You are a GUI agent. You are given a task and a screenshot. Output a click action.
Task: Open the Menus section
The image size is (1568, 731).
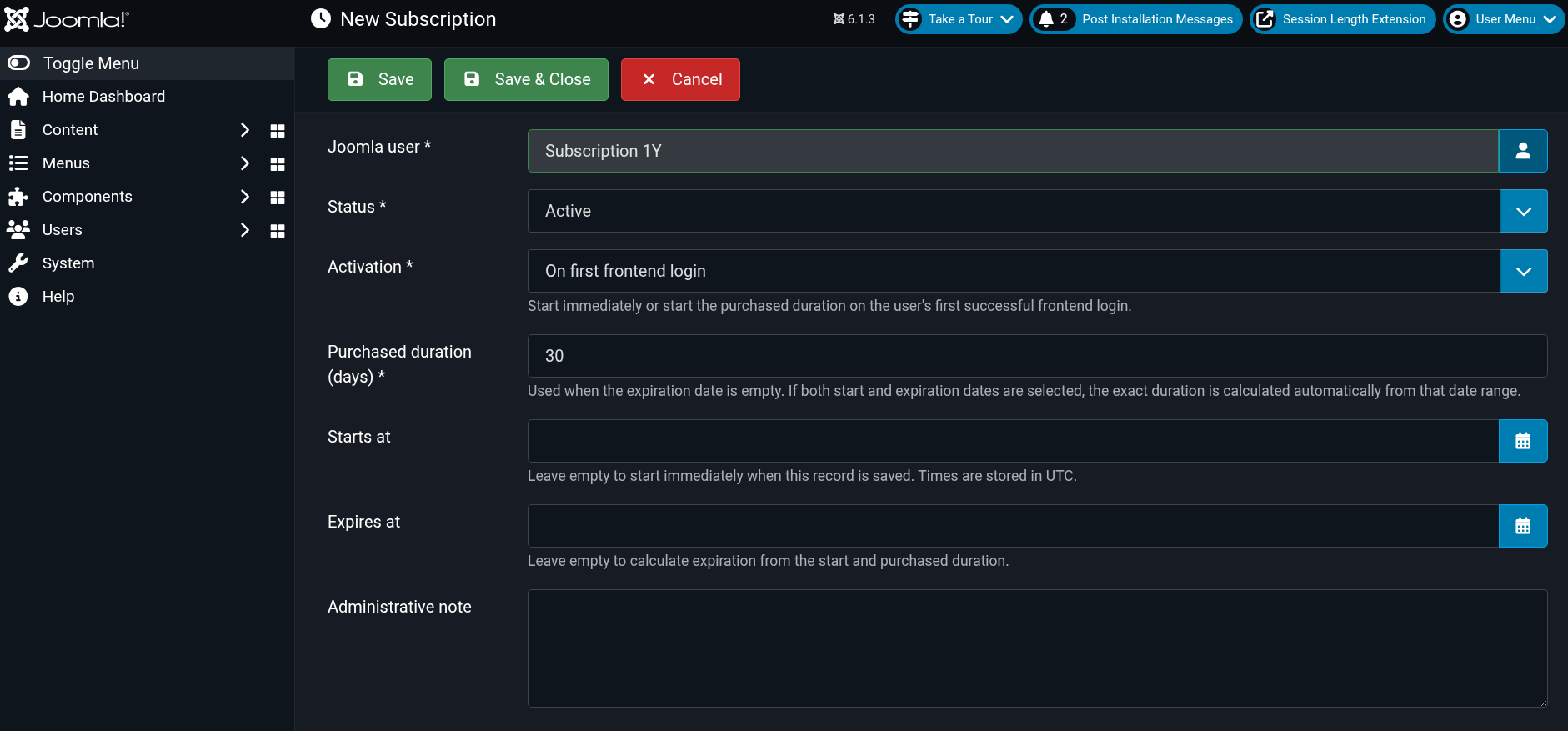(x=66, y=163)
